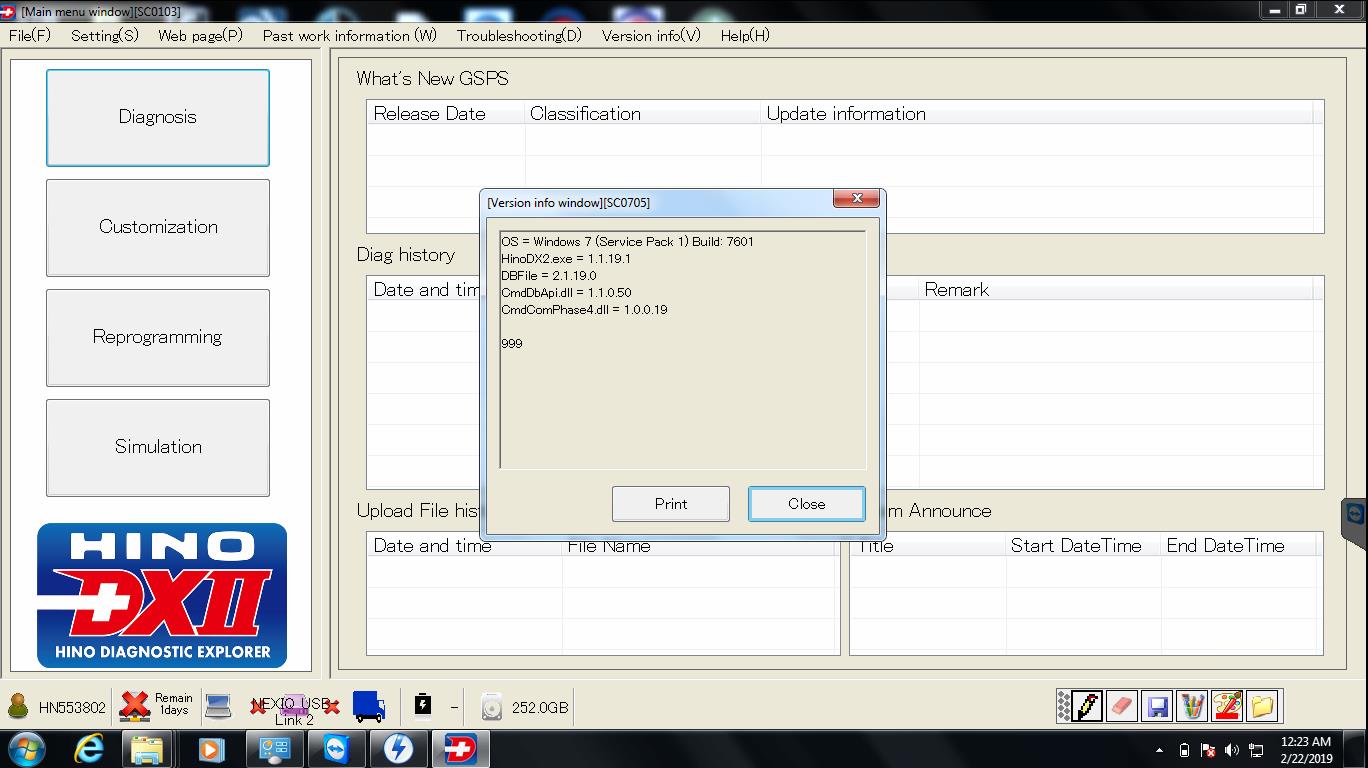Image resolution: width=1368 pixels, height=768 pixels.
Task: Click the CmdDbApi.dll = 1.1.0.50 line
Action: pos(566,292)
